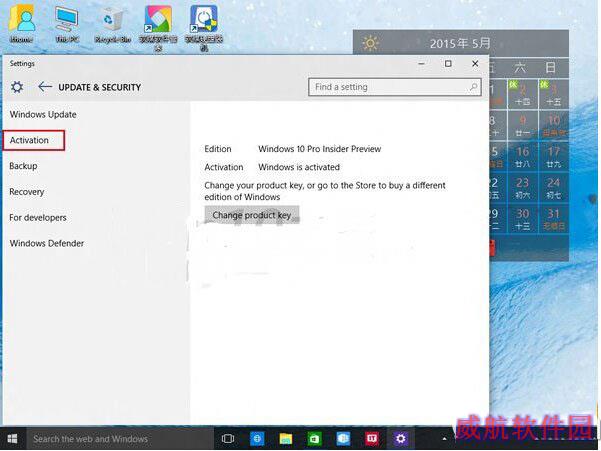
Task: Click the Settings gear icon in header
Action: tap(17, 87)
